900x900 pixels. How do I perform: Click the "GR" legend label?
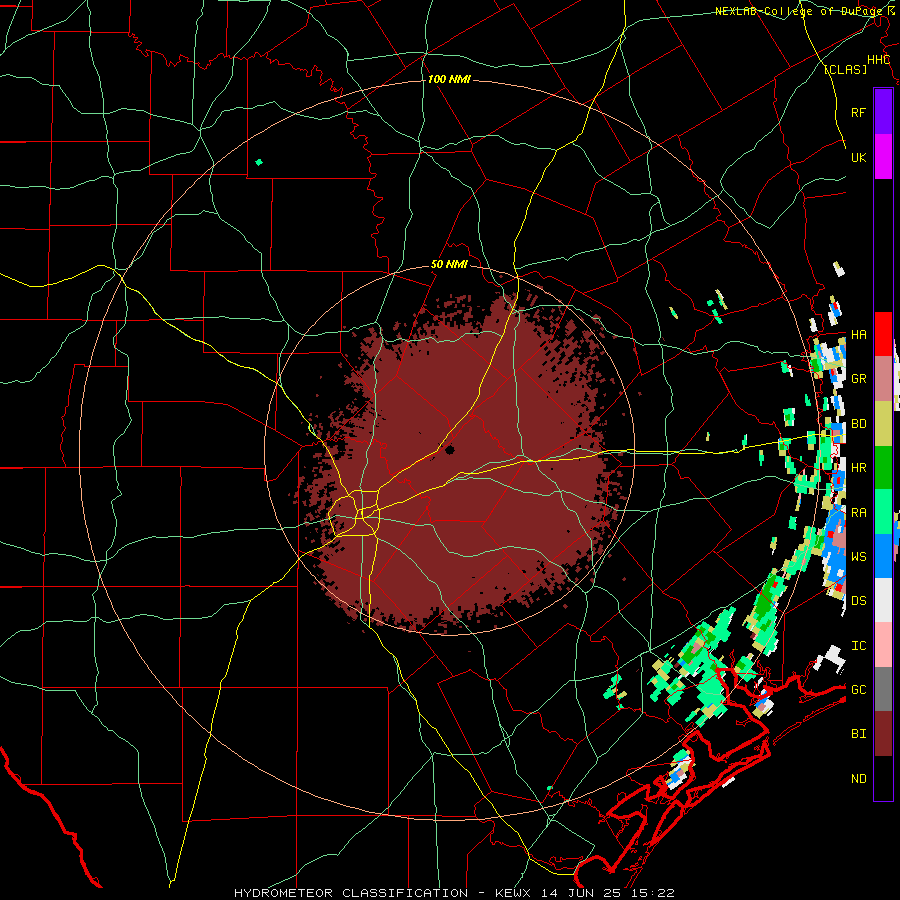(858, 379)
